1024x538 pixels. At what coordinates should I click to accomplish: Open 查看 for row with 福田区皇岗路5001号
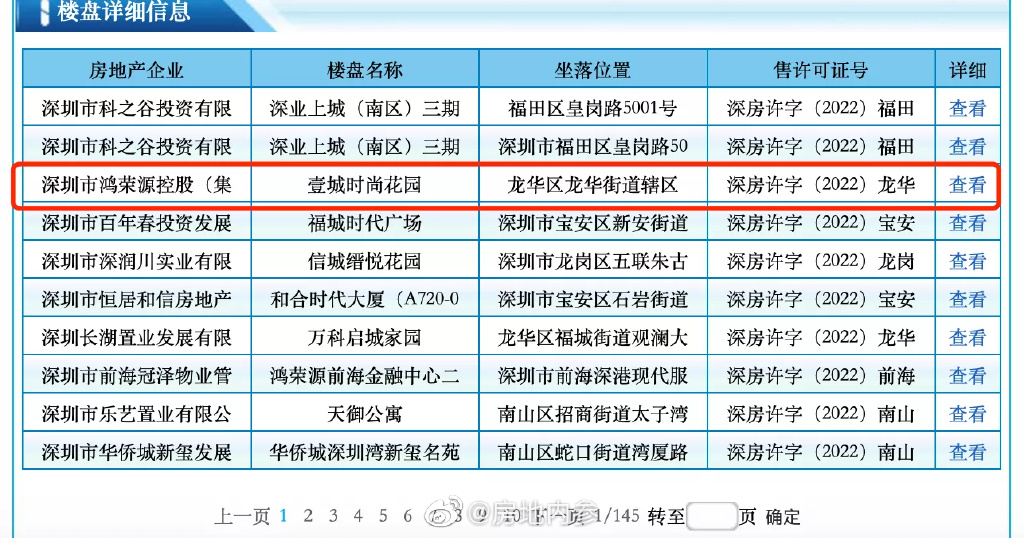[x=967, y=108]
